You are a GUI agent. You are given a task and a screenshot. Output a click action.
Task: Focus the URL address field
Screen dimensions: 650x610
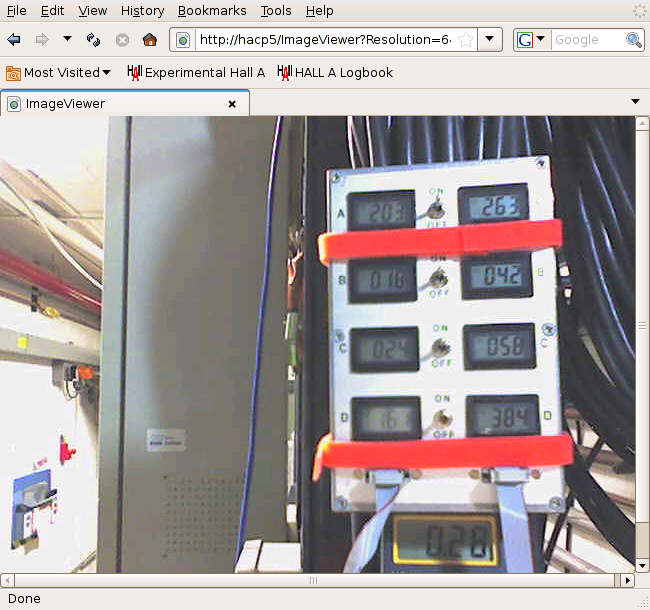pyautogui.click(x=325, y=40)
